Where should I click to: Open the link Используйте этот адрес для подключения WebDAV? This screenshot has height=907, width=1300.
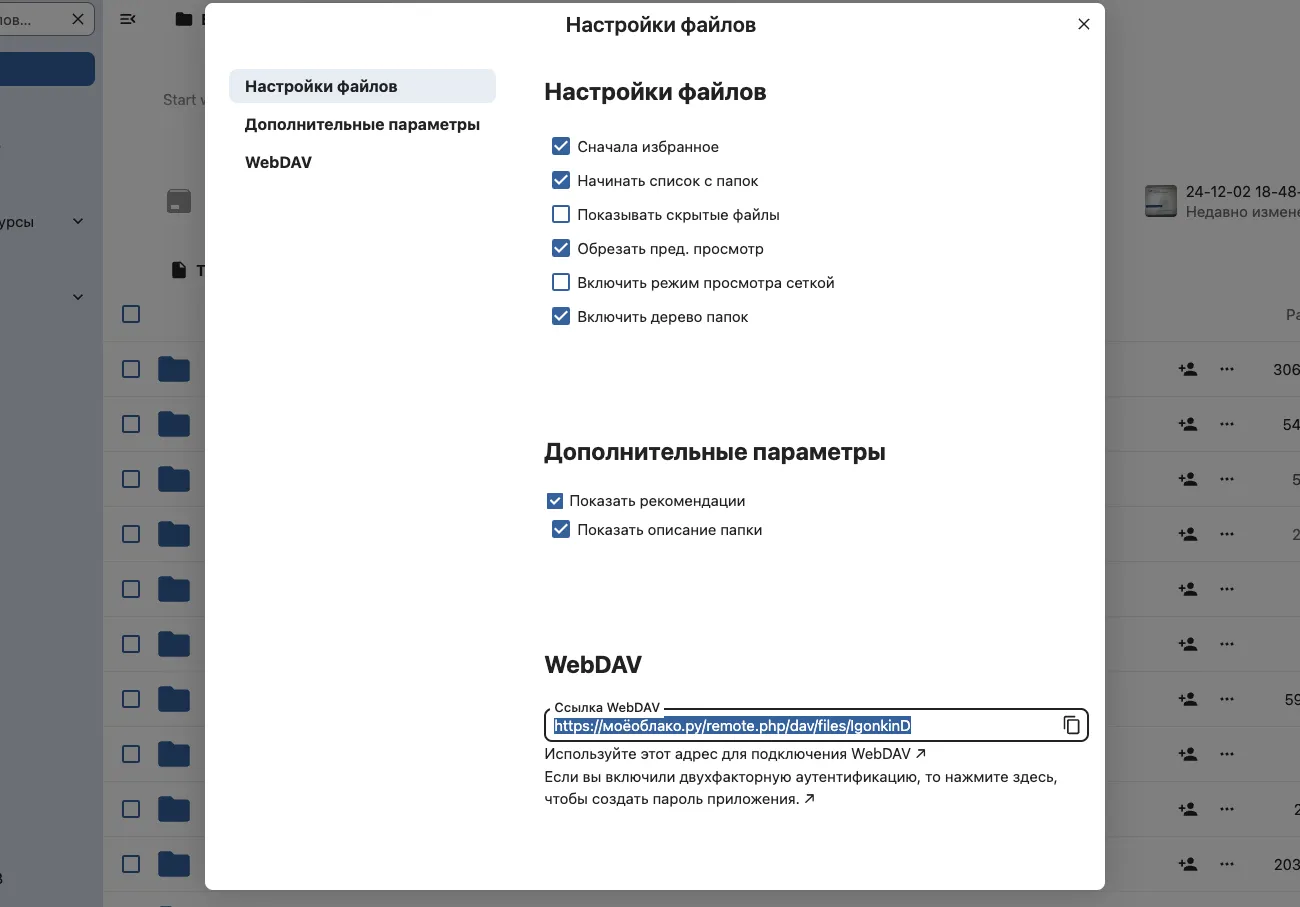pyautogui.click(x=735, y=754)
